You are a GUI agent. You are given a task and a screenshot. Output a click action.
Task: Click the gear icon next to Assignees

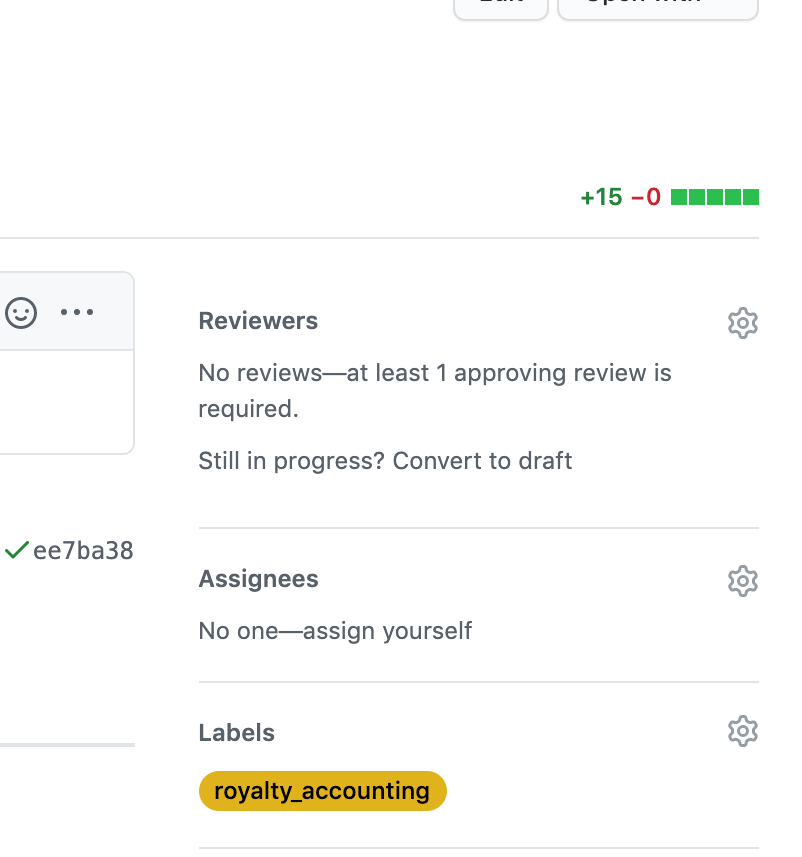(743, 581)
